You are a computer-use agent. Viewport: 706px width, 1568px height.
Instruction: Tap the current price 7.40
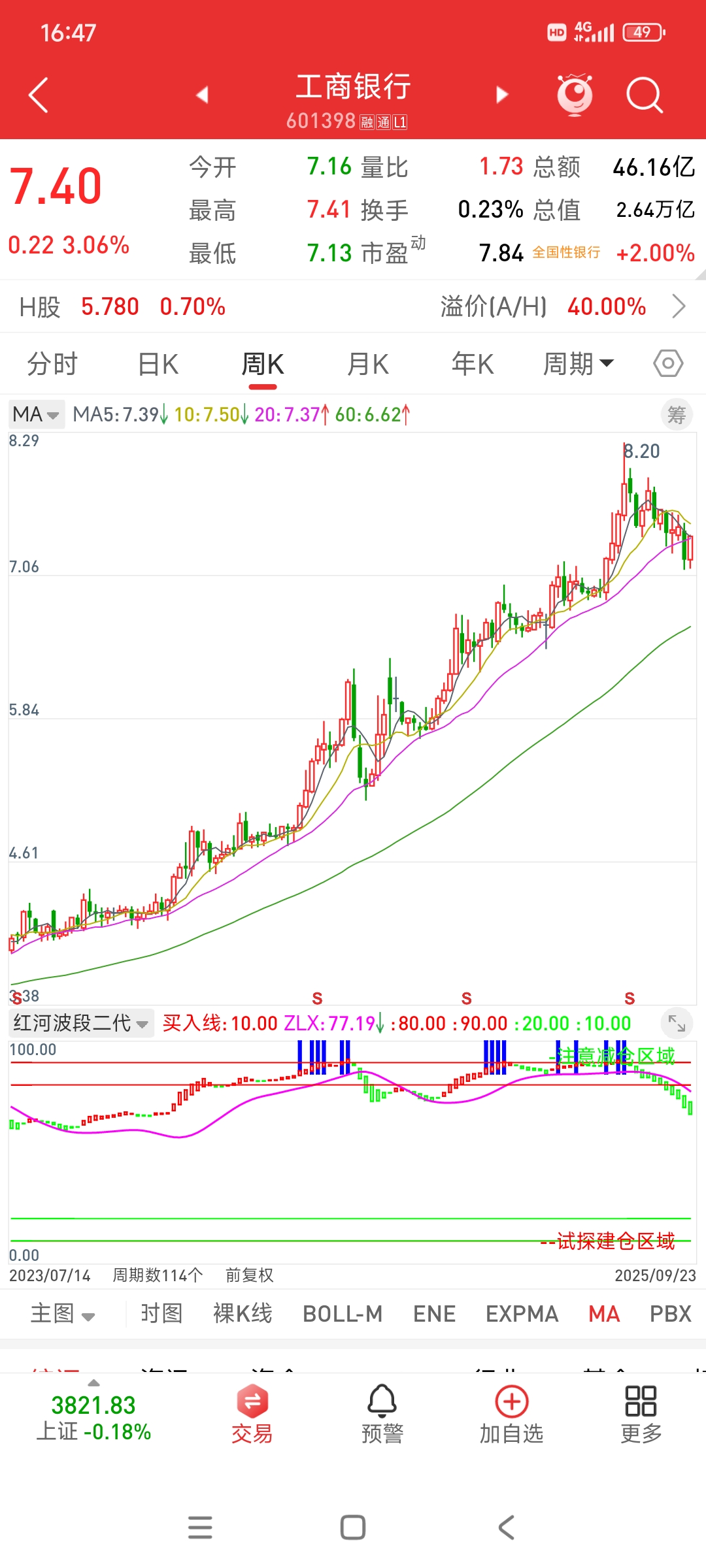tap(56, 186)
